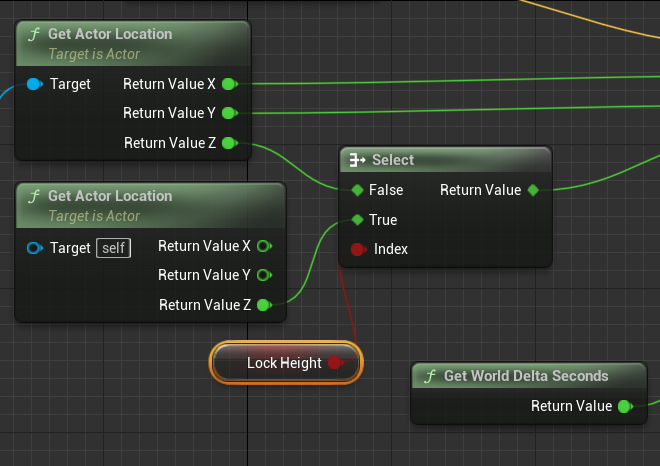
Task: Select the lower Get Actor Location node title
Action: click(110, 196)
